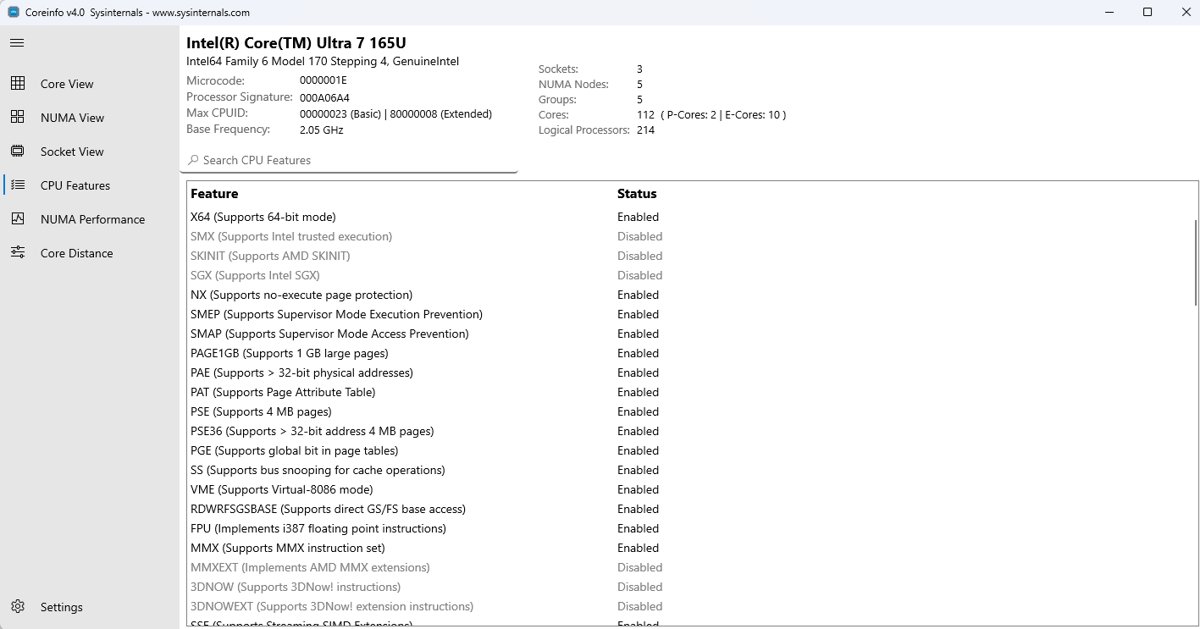
Task: Select the PSE36 feature row
Action: [690, 432]
